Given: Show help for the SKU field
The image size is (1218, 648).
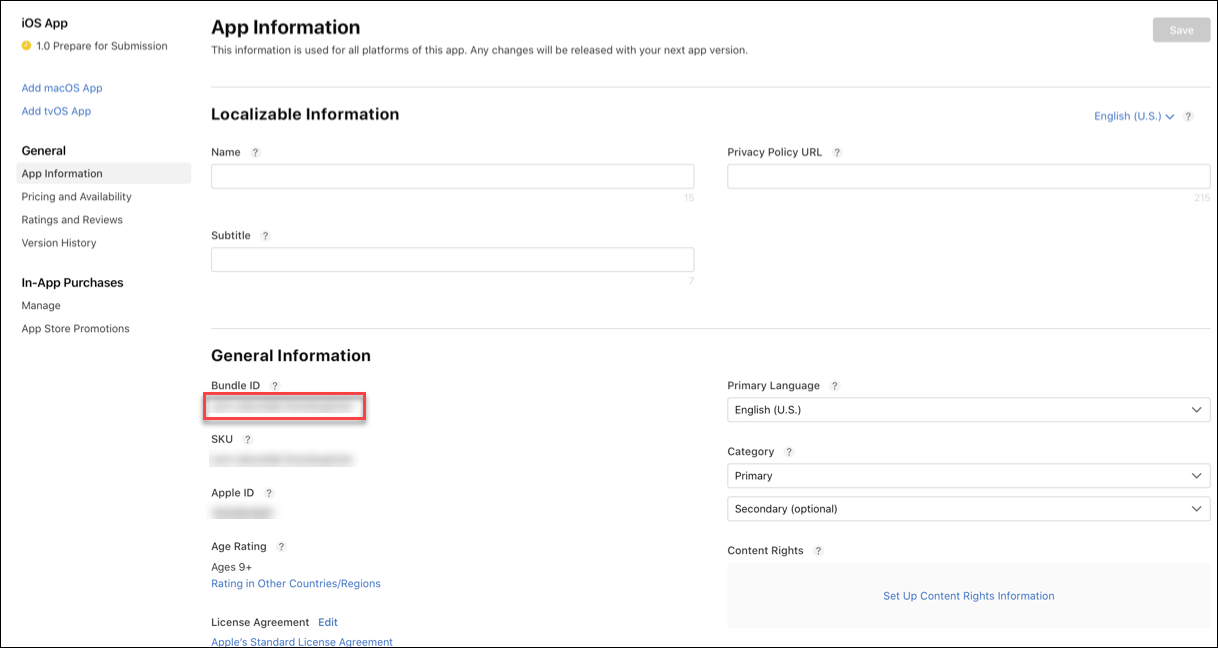Looking at the screenshot, I should point(248,440).
